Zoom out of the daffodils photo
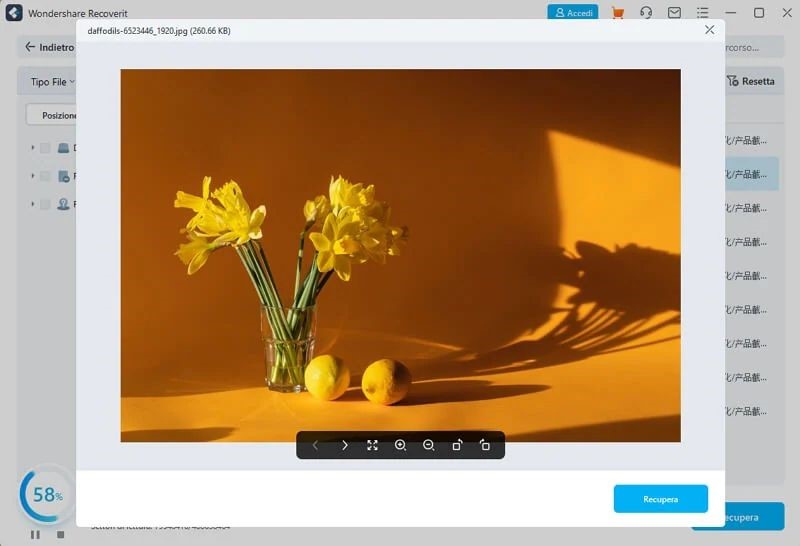 click(x=428, y=445)
